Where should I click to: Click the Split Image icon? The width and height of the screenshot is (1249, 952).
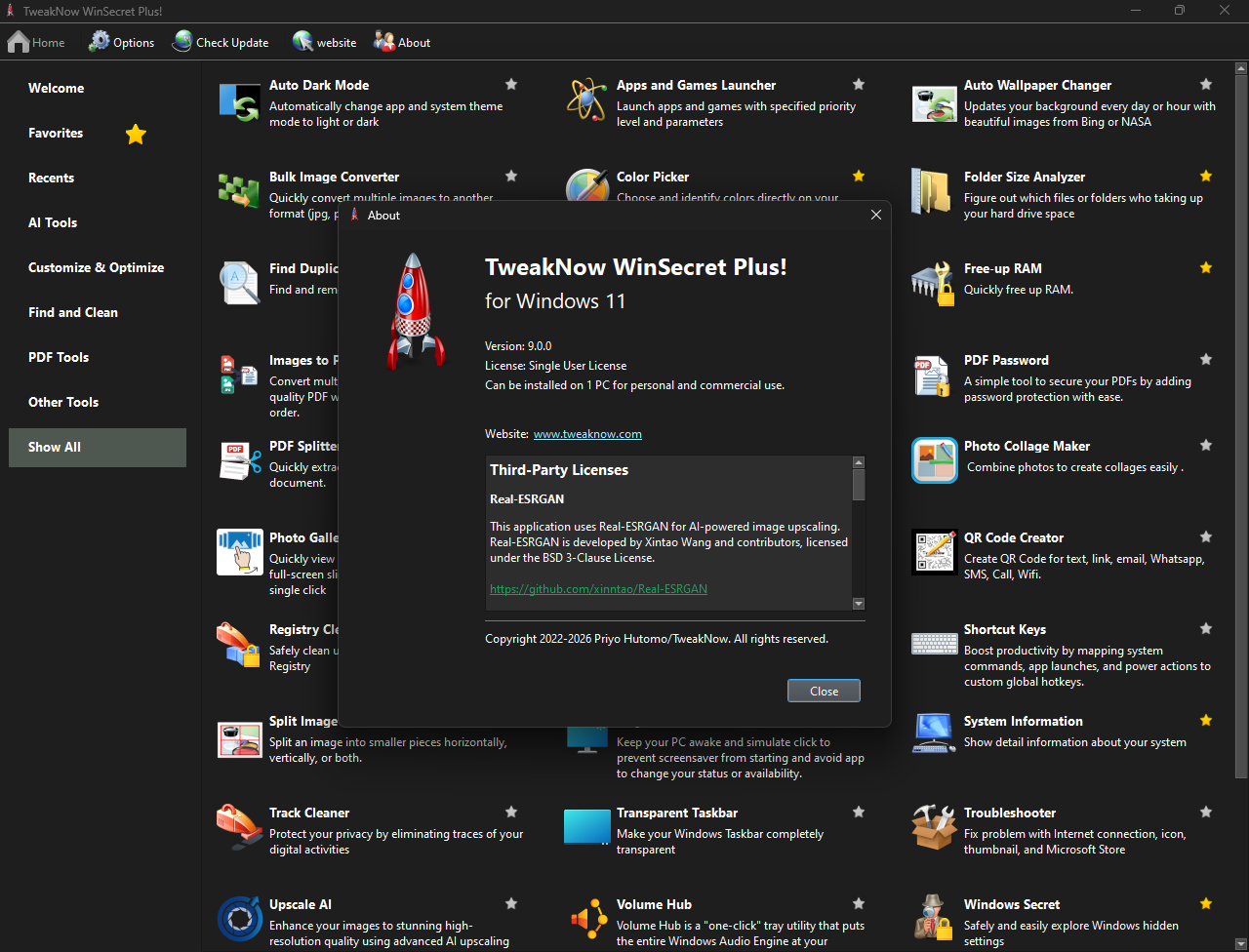click(240, 737)
